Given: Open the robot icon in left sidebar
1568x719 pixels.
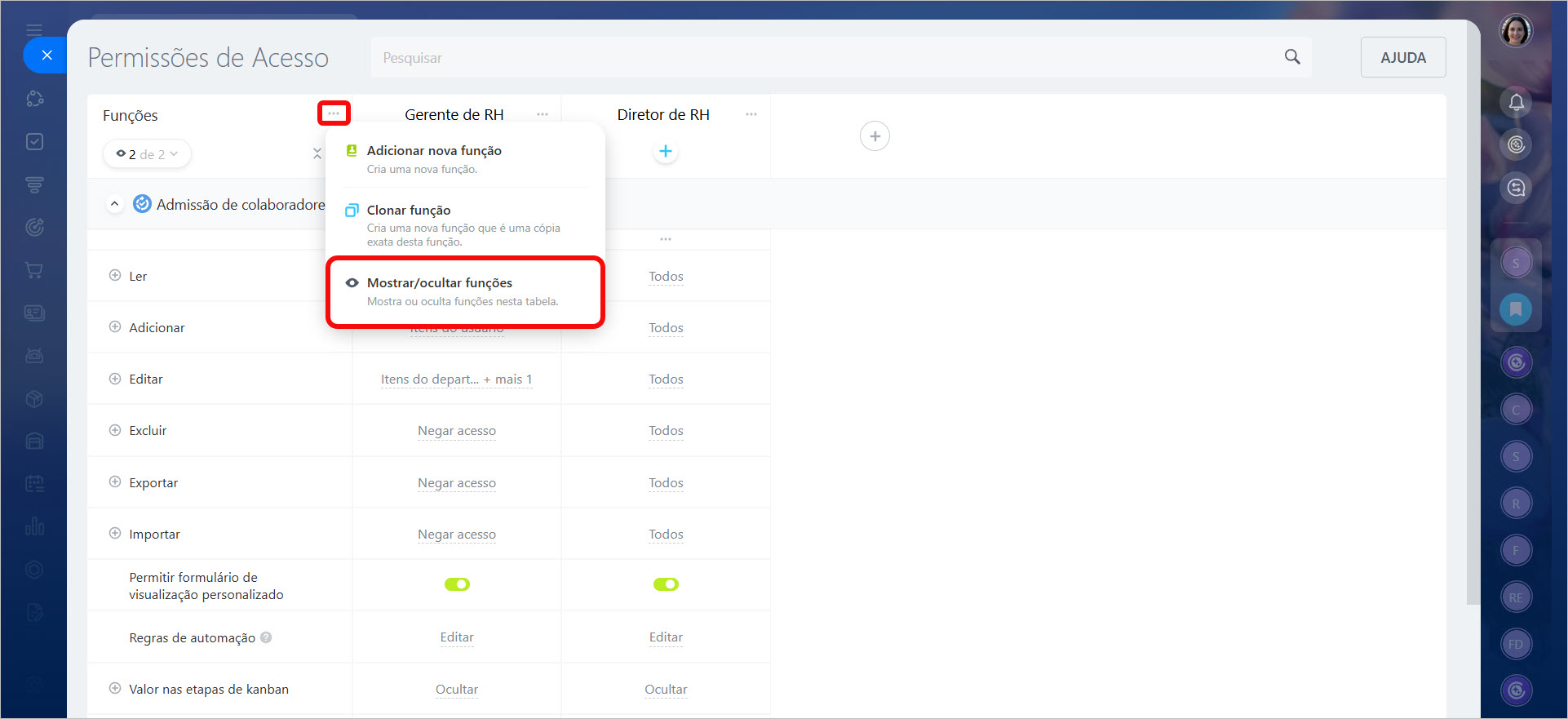Looking at the screenshot, I should (x=34, y=356).
